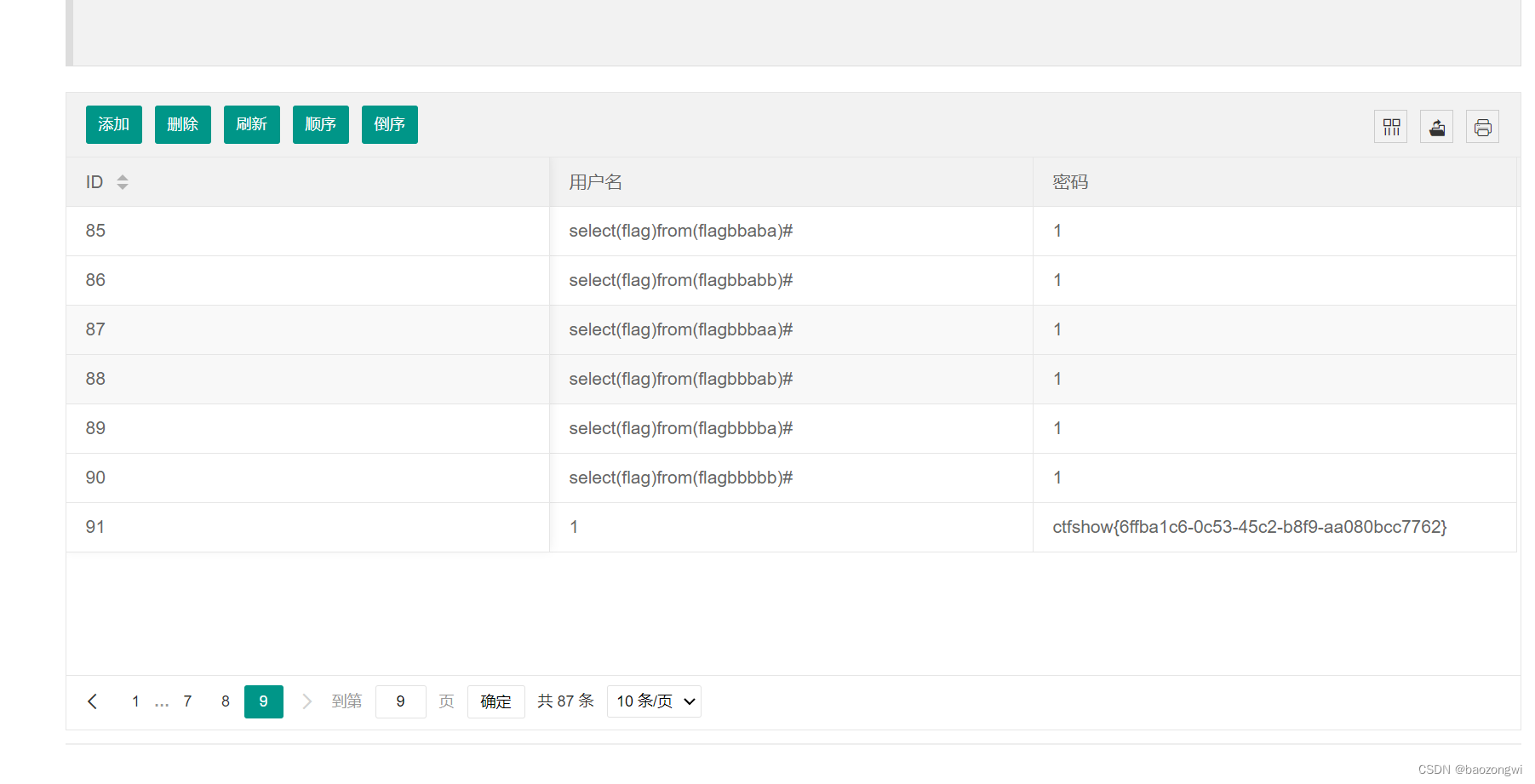
Task: Go to page 1
Action: pyautogui.click(x=135, y=701)
